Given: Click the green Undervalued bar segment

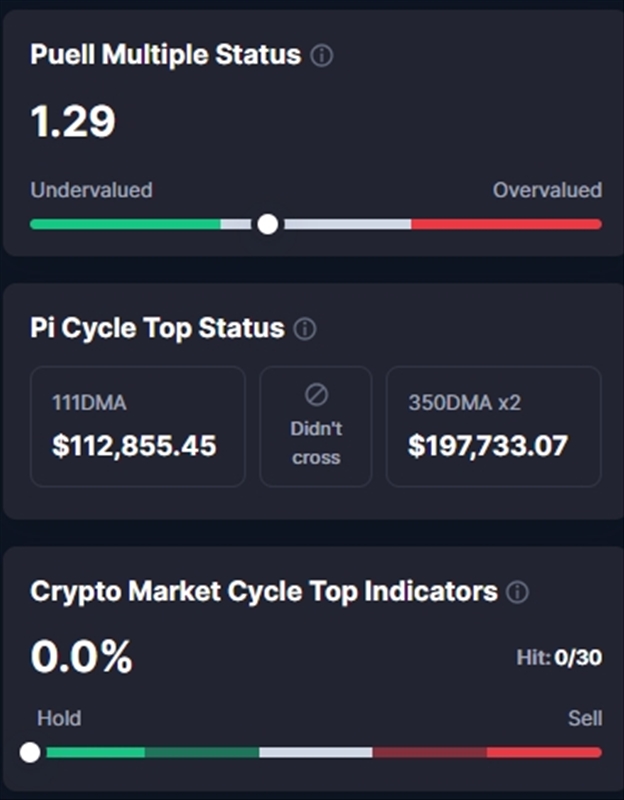Looking at the screenshot, I should click(125, 224).
